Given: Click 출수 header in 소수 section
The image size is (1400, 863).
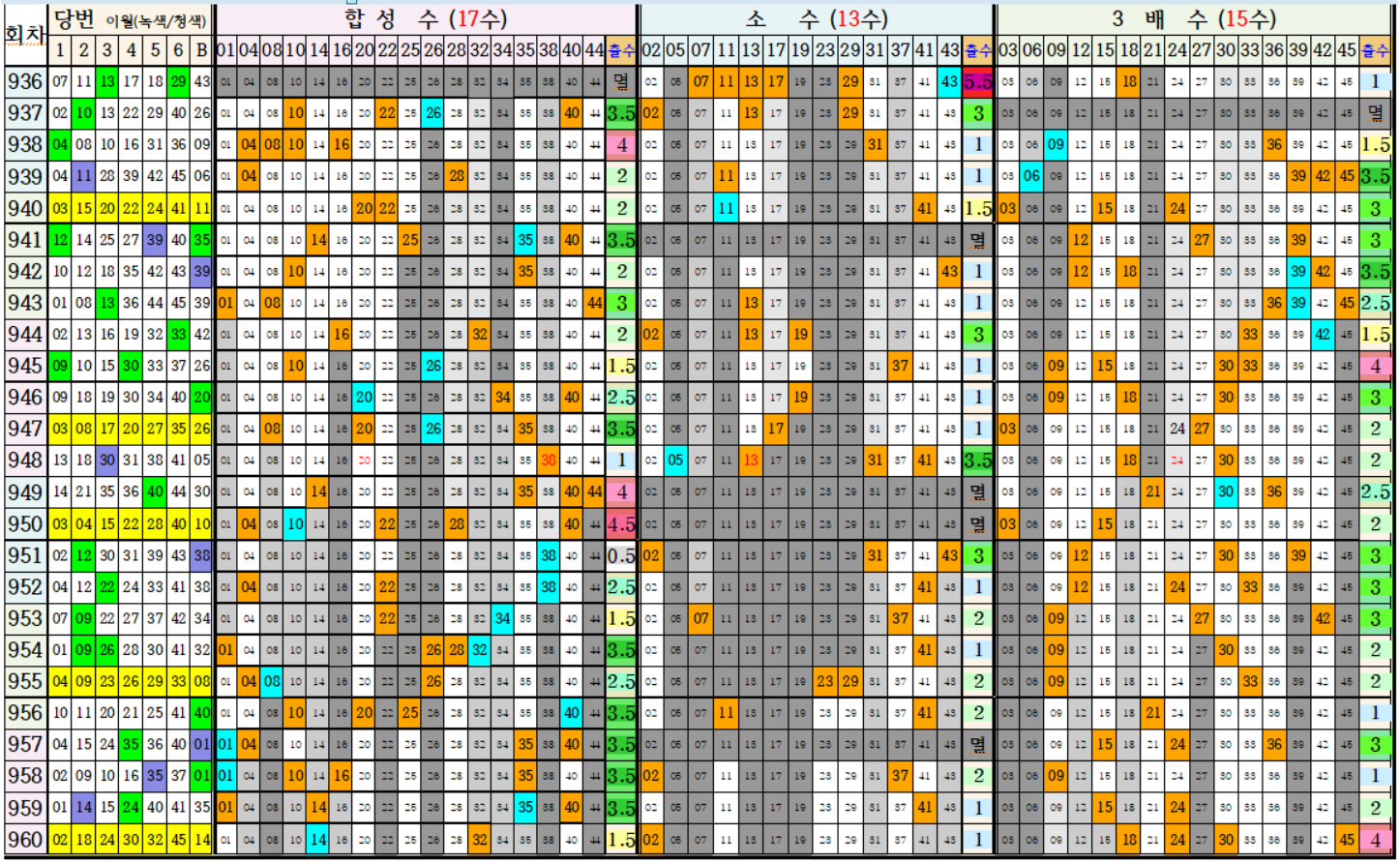Looking at the screenshot, I should click(977, 50).
